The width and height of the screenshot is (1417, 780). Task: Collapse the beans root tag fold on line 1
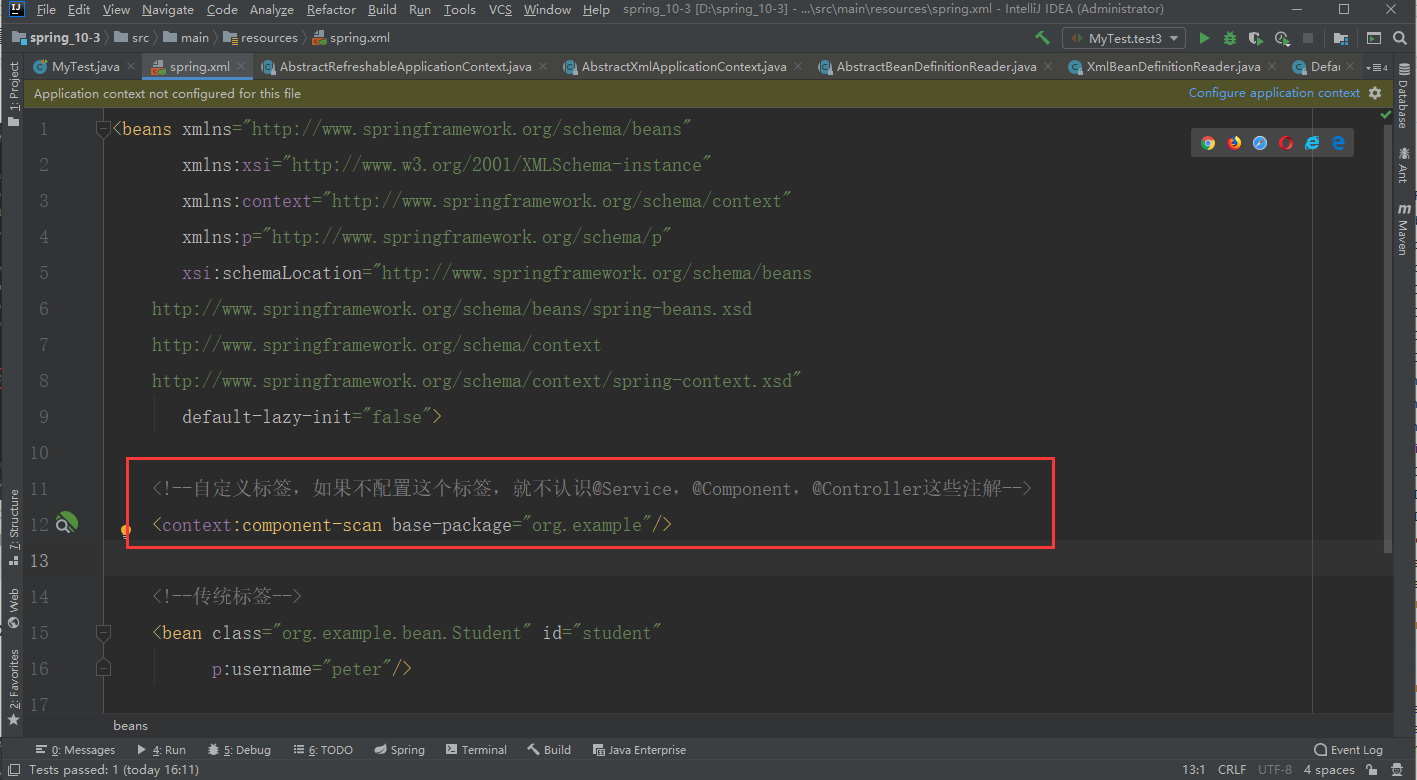click(102, 129)
